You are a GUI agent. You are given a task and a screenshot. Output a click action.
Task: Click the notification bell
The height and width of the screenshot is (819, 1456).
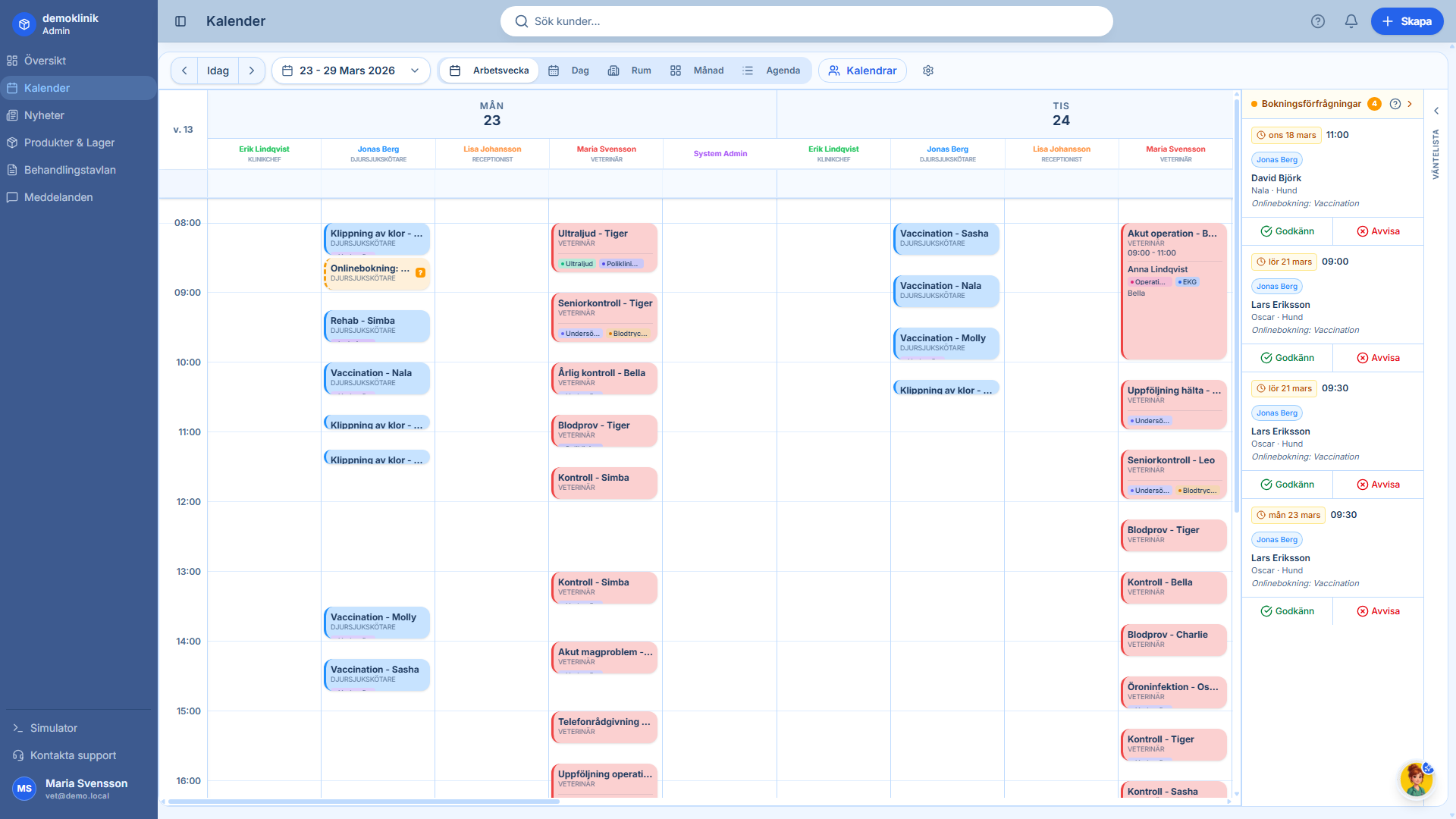[x=1351, y=21]
